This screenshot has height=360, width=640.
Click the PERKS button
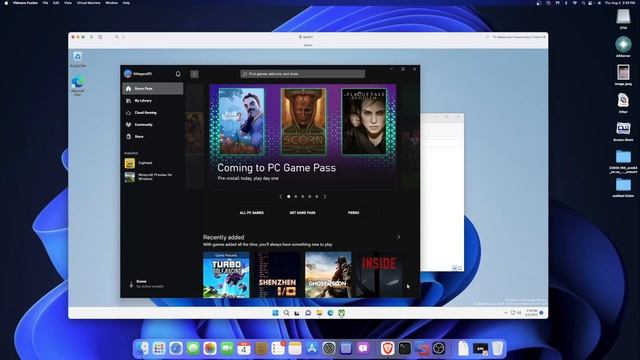coord(353,213)
